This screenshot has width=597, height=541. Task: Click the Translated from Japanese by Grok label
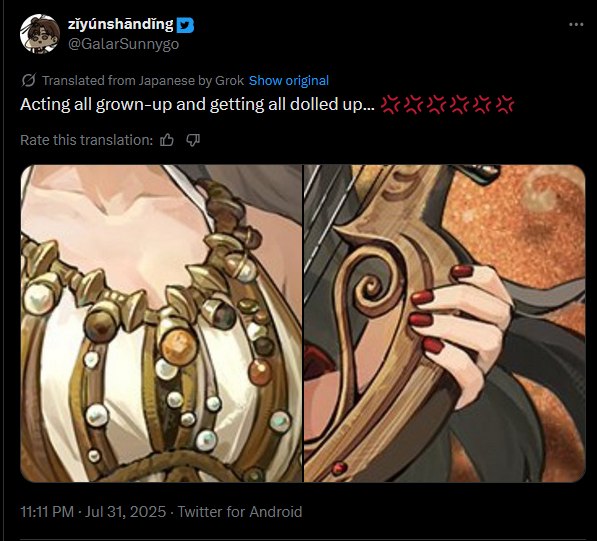point(143,80)
